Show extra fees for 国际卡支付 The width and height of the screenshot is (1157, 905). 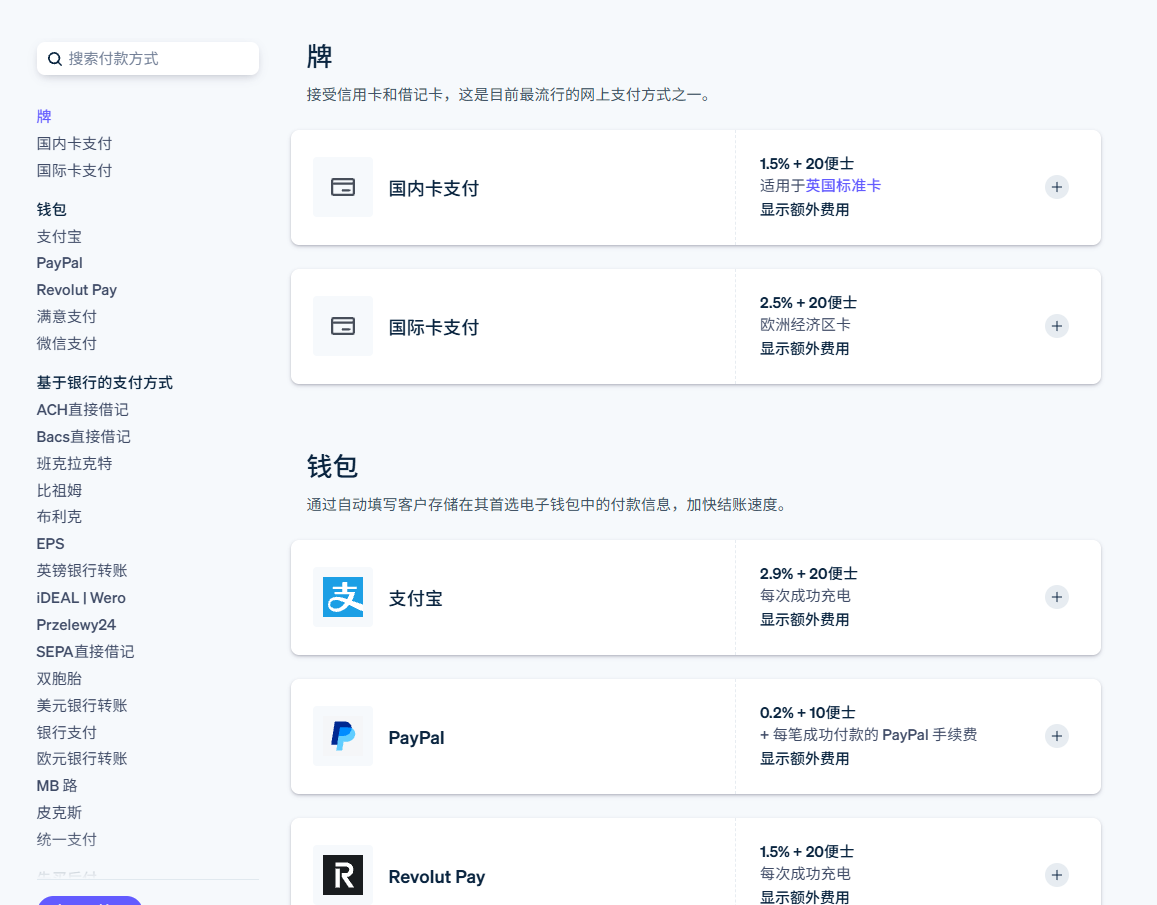point(804,348)
